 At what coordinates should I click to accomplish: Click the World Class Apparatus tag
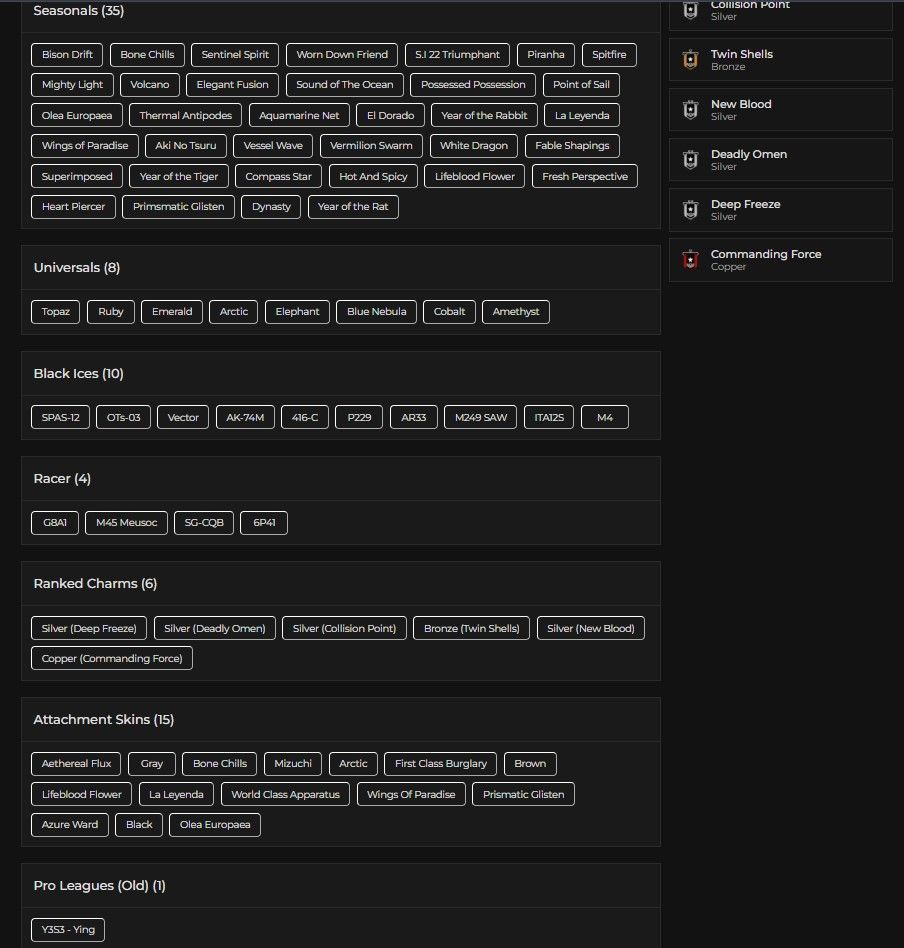(285, 794)
